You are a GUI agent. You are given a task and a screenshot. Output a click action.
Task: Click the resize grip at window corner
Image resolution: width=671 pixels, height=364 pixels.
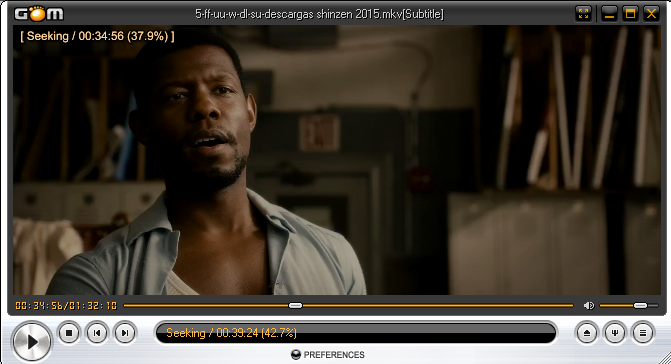pos(665,358)
